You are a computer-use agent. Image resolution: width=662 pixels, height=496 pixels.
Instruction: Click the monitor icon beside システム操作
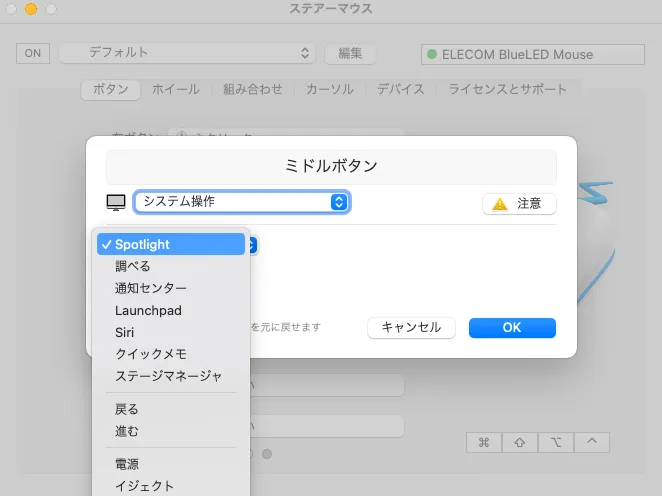point(117,202)
